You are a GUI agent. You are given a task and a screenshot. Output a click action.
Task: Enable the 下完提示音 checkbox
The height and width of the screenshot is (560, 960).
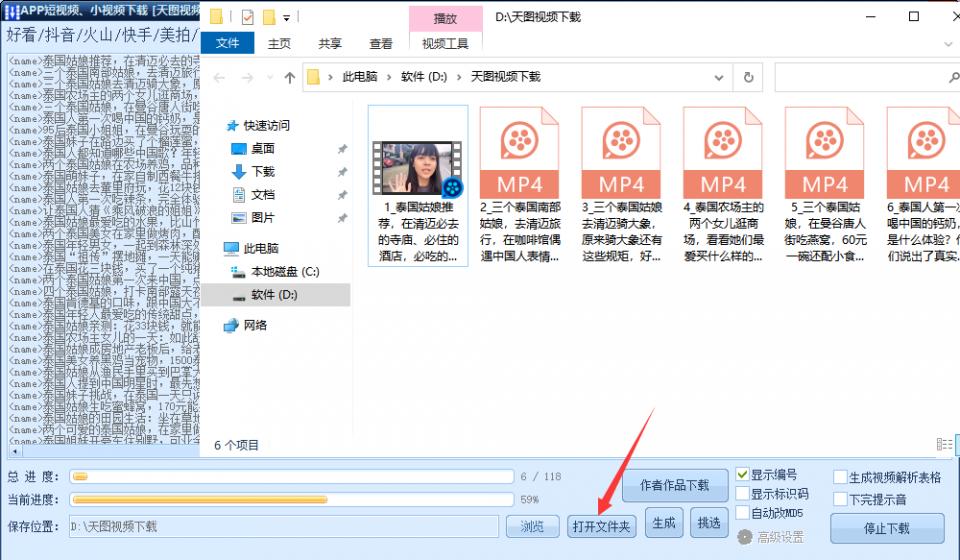[841, 499]
